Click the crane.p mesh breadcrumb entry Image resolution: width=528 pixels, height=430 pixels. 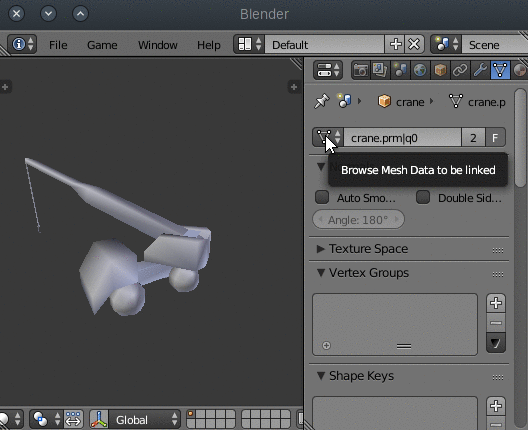point(477,101)
